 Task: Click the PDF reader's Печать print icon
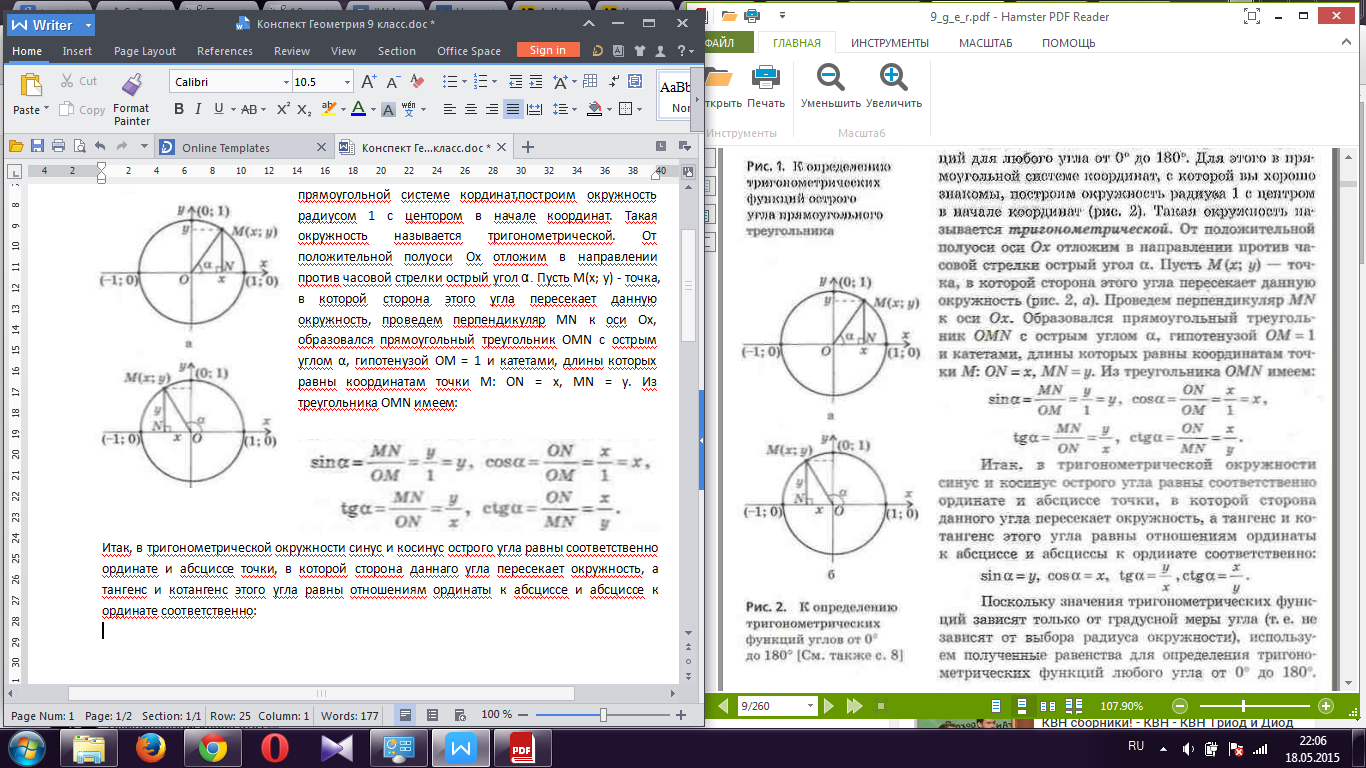coord(765,86)
